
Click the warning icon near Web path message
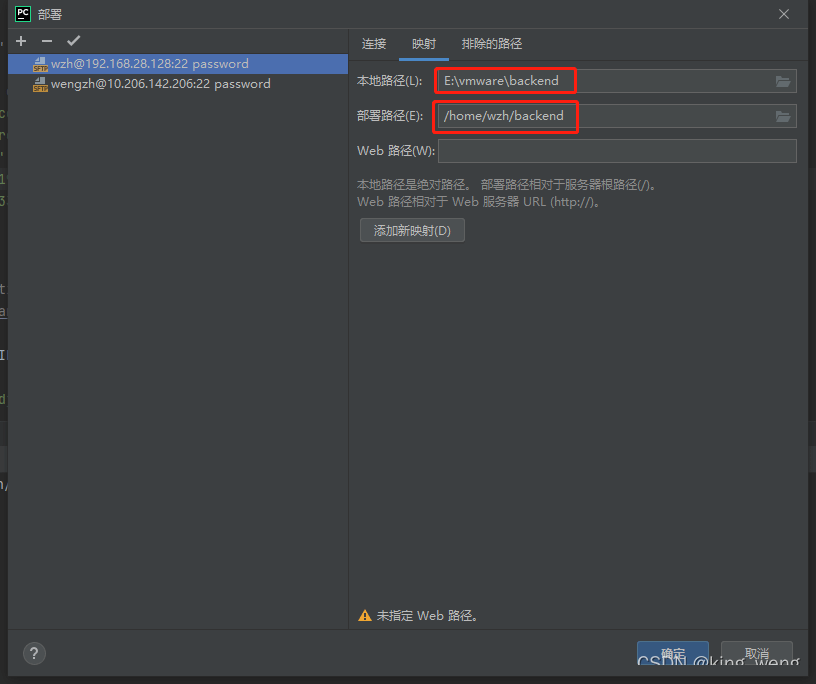(x=364, y=615)
